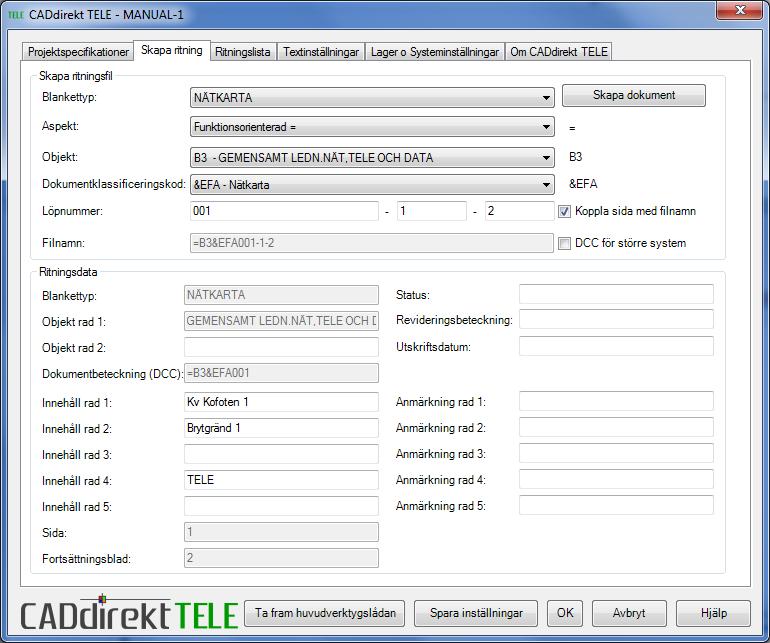Click the Sida field
The height and width of the screenshot is (643, 770).
281,531
